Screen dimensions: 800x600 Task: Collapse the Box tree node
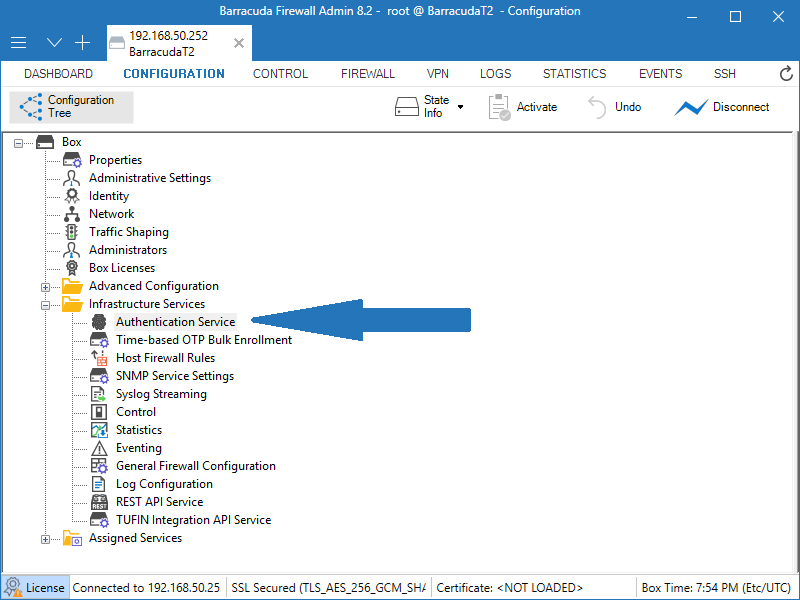[18, 143]
